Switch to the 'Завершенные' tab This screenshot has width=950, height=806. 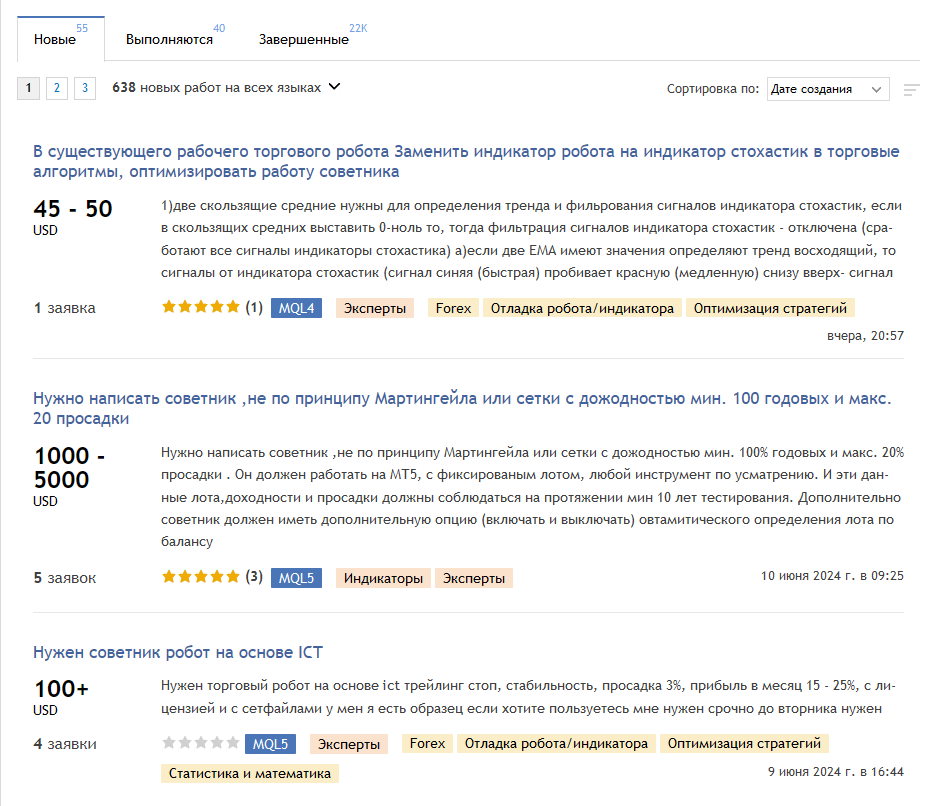(x=304, y=40)
